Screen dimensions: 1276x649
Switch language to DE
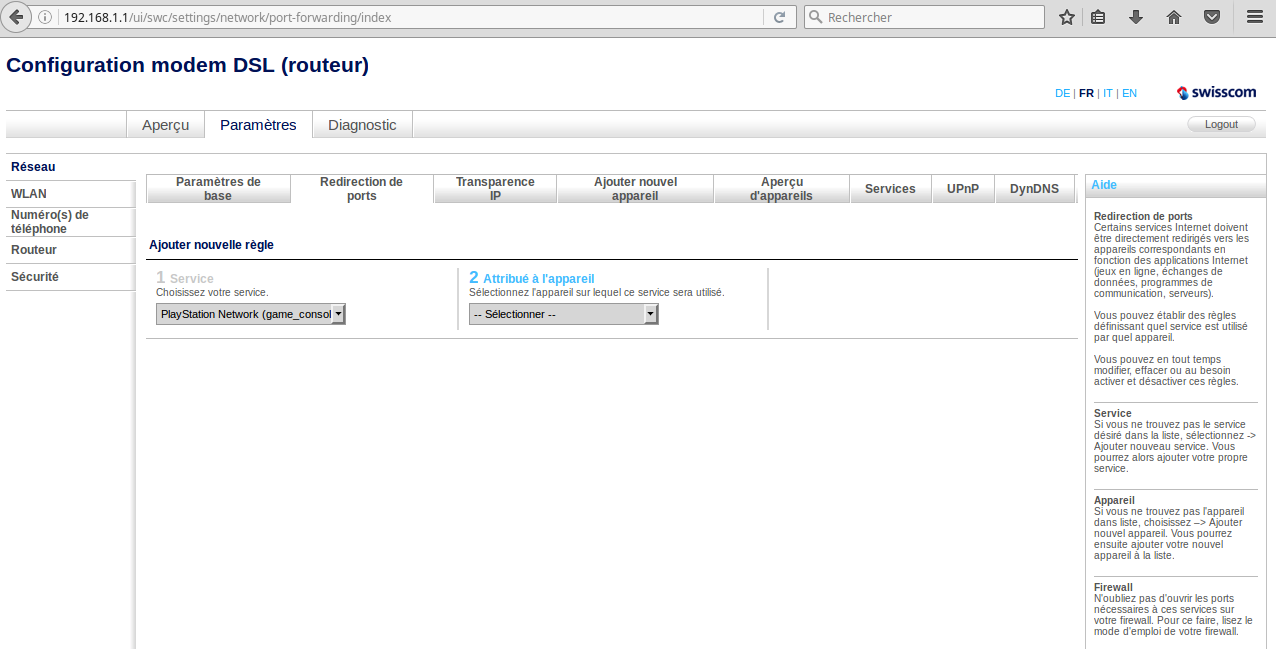(1062, 92)
